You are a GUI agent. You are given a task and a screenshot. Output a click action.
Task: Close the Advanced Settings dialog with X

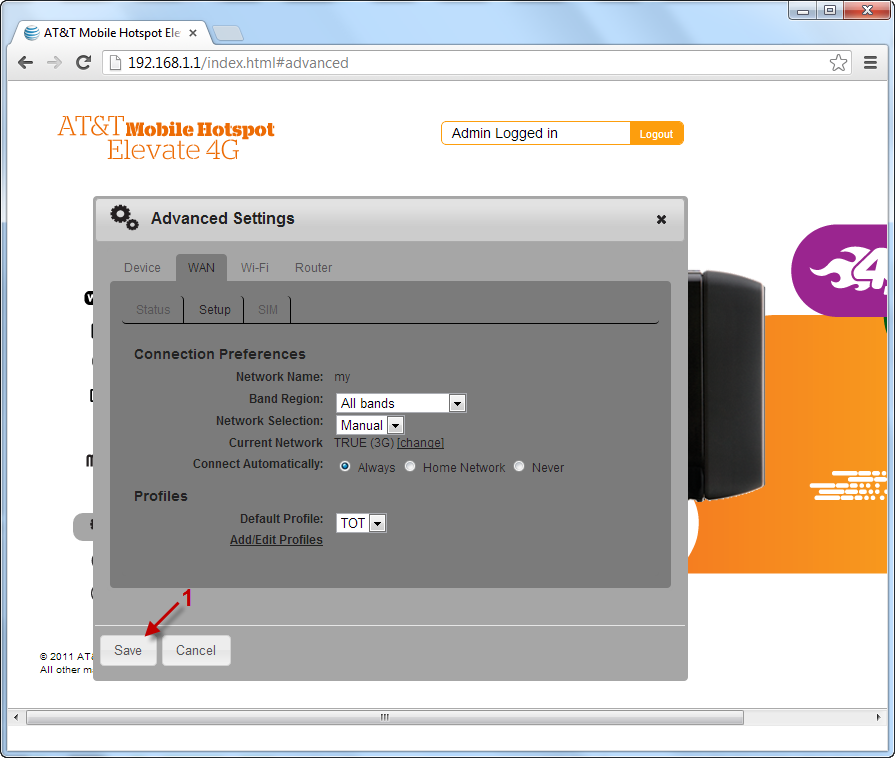(661, 219)
